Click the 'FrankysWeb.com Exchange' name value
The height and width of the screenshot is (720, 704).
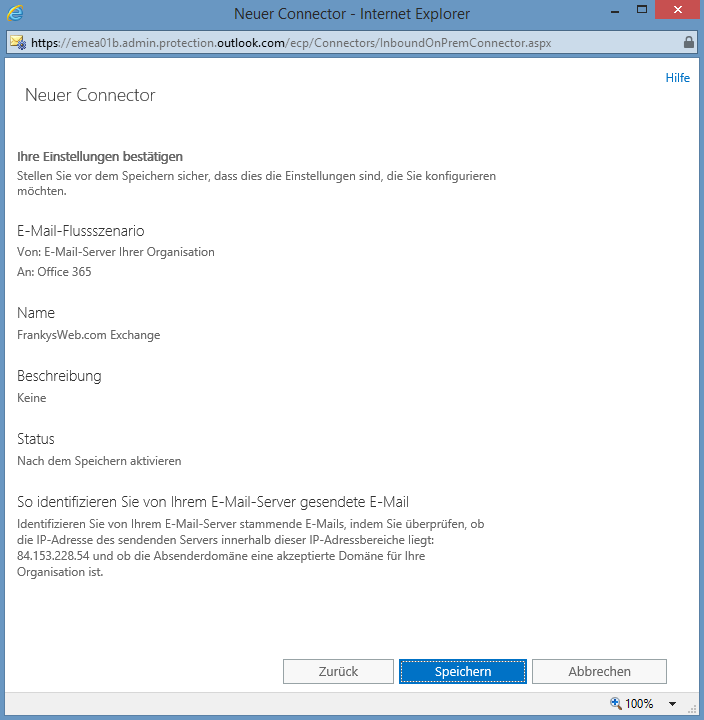tap(89, 335)
